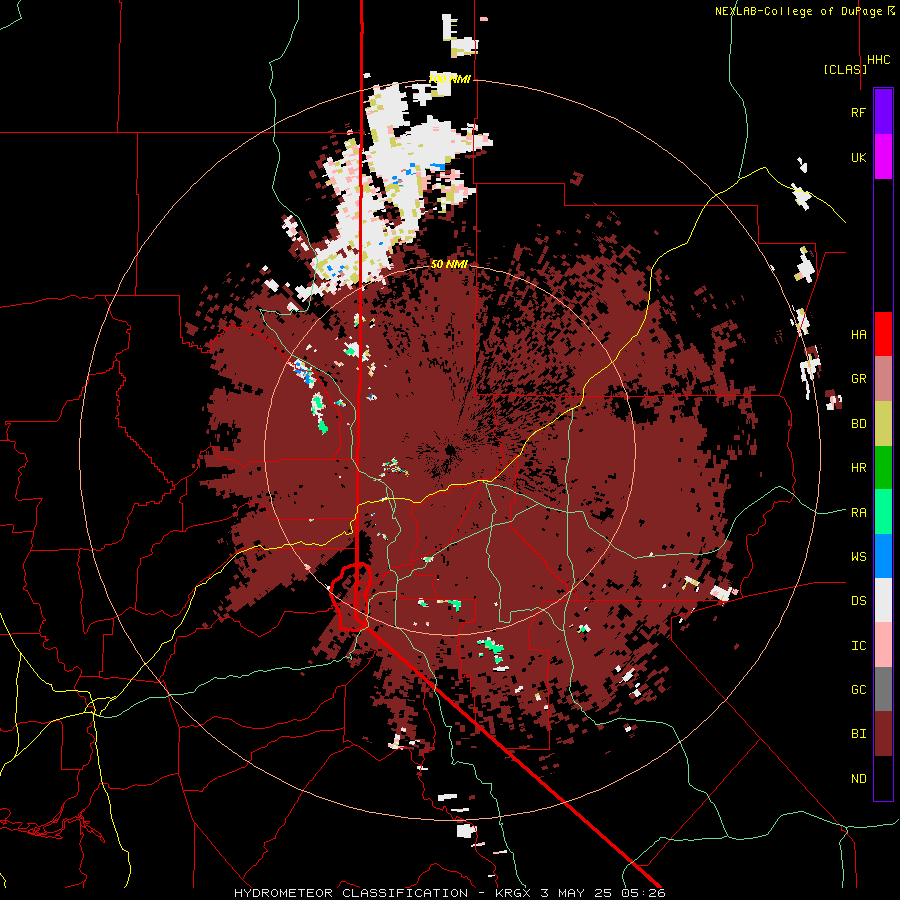The image size is (900, 900).
Task: Click the 'GC' legend label
Action: pos(858,690)
